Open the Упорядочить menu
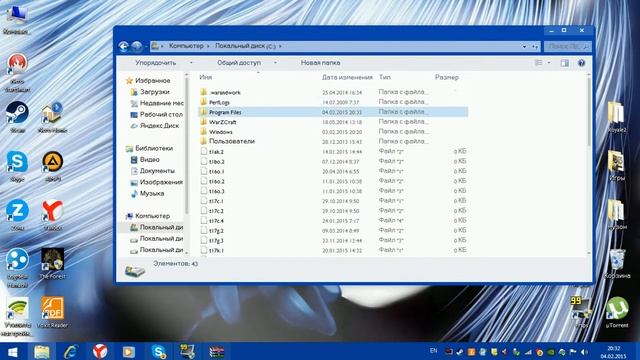The image size is (640, 360). [x=156, y=63]
